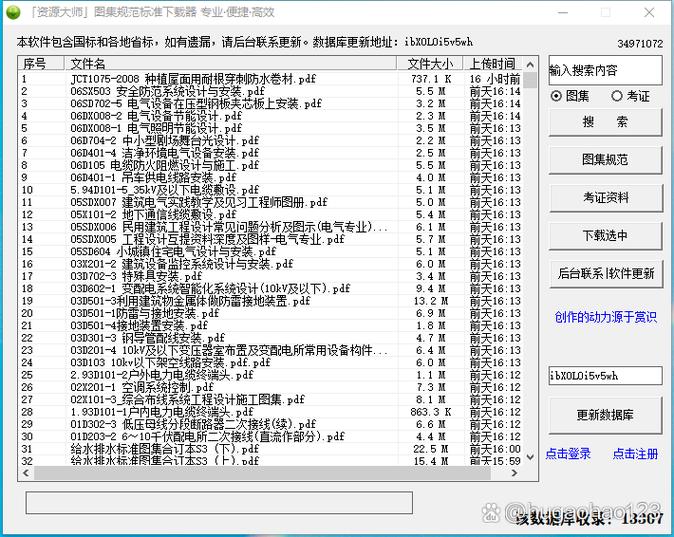Sort by the 文件大小 column header
Viewport: 674px width, 537px height.
tap(430, 64)
